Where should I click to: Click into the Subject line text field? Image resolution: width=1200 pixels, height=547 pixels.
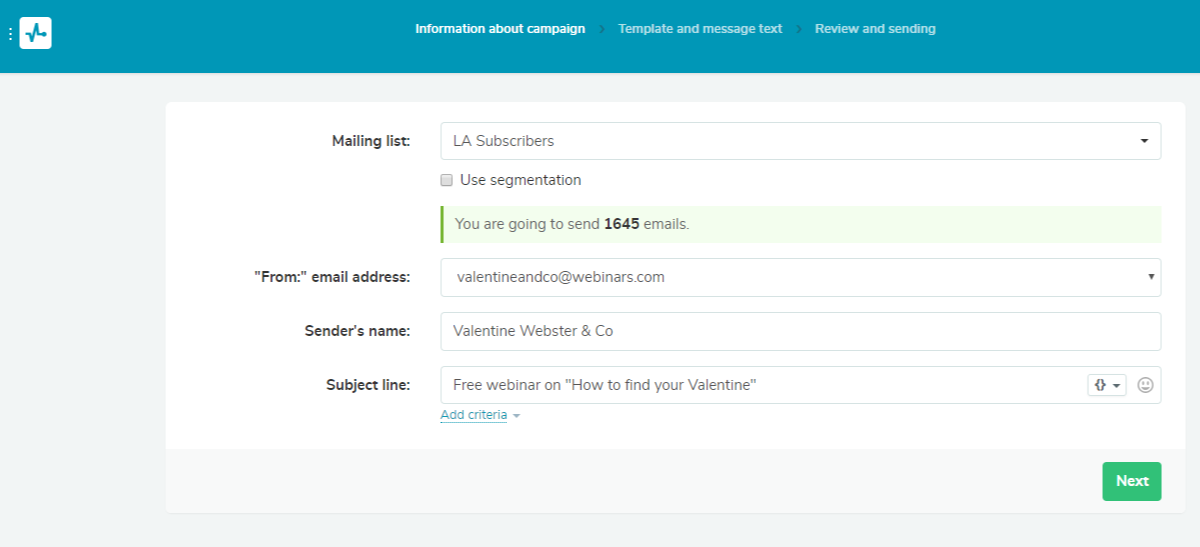[x=760, y=385]
